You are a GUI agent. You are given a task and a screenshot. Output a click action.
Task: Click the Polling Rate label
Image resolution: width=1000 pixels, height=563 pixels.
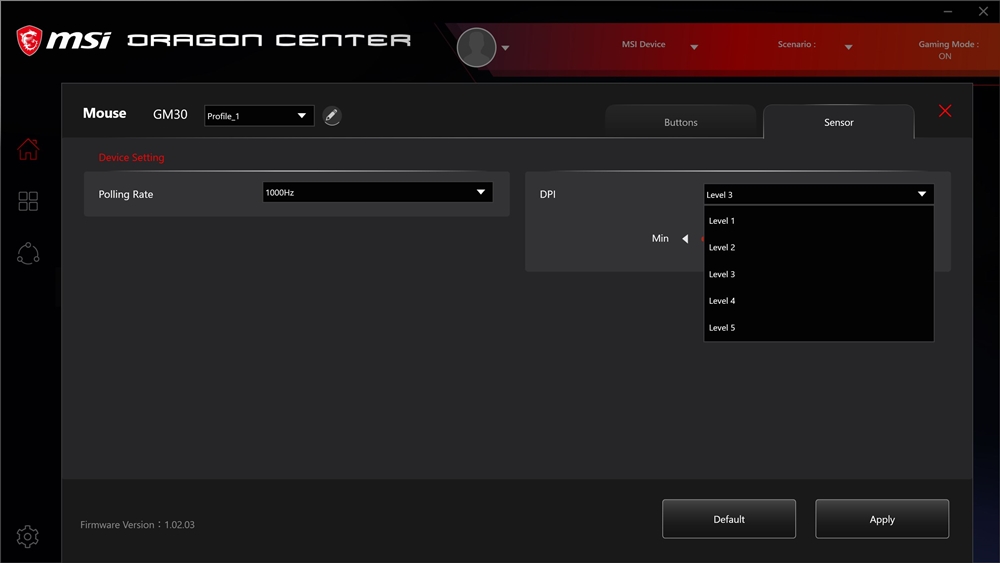point(126,194)
